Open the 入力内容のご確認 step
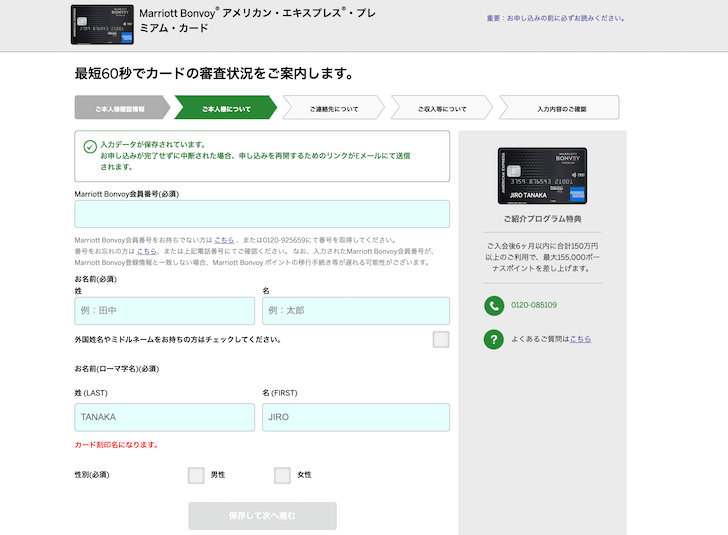Image resolution: width=728 pixels, height=535 pixels. (x=559, y=108)
